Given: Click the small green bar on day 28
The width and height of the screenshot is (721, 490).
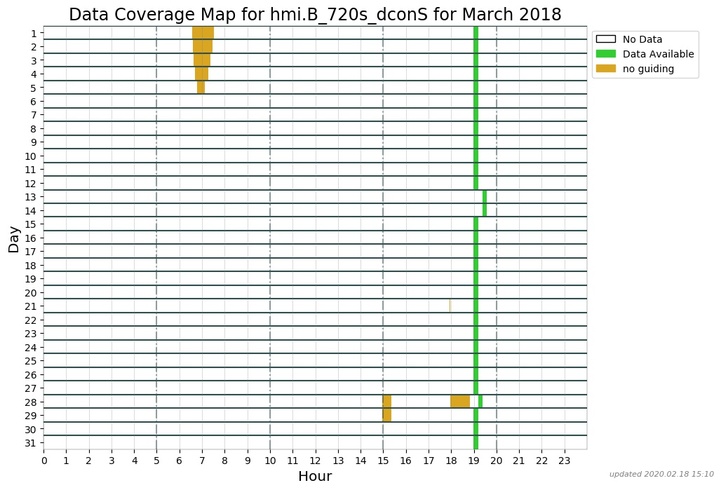Looking at the screenshot, I should (480, 401).
